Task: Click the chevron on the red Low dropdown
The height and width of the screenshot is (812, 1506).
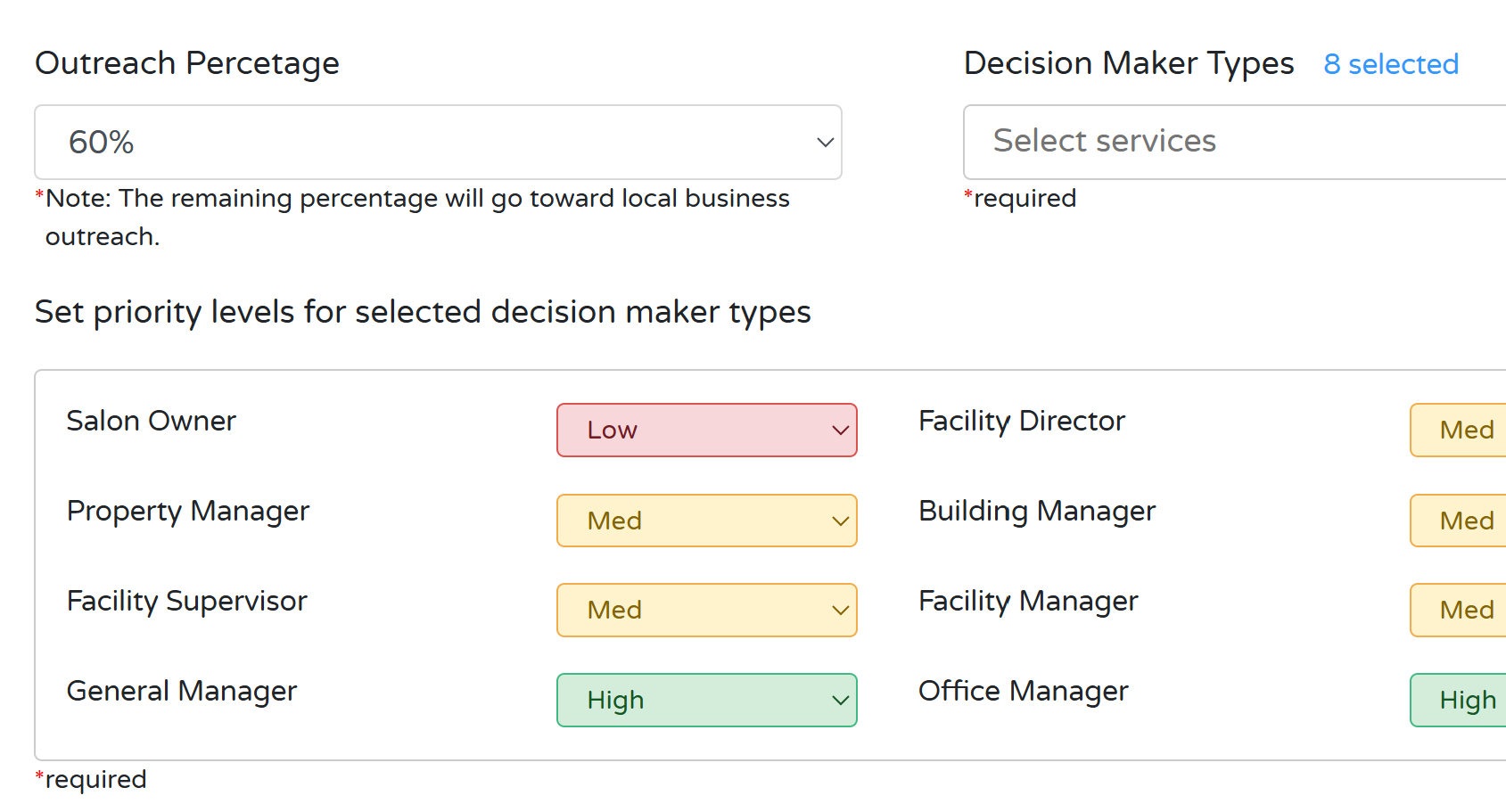Action: (839, 431)
